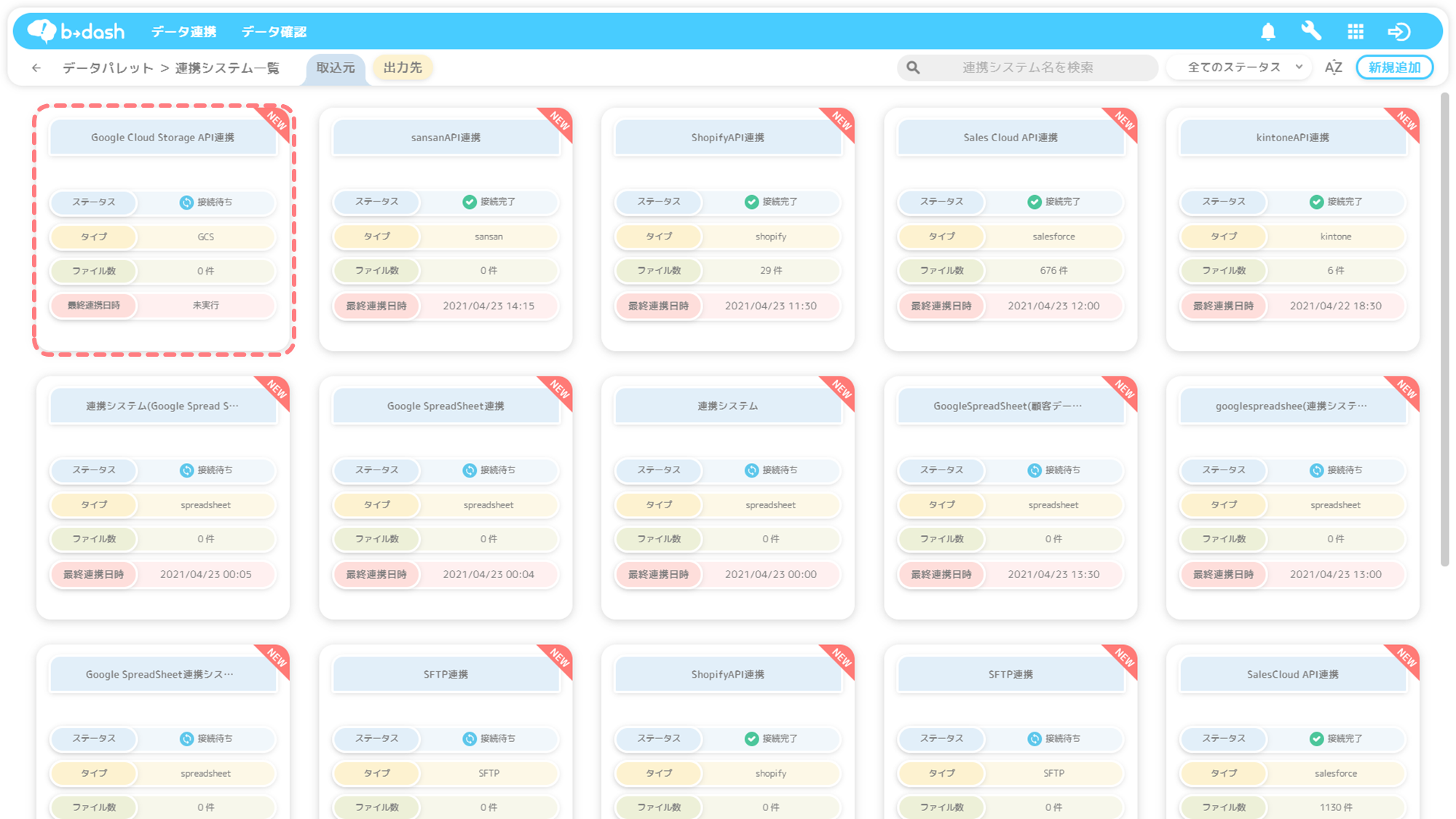Expand the 全てのステータス dropdown
Image resolution: width=1456 pixels, height=819 pixels.
[x=1239, y=67]
